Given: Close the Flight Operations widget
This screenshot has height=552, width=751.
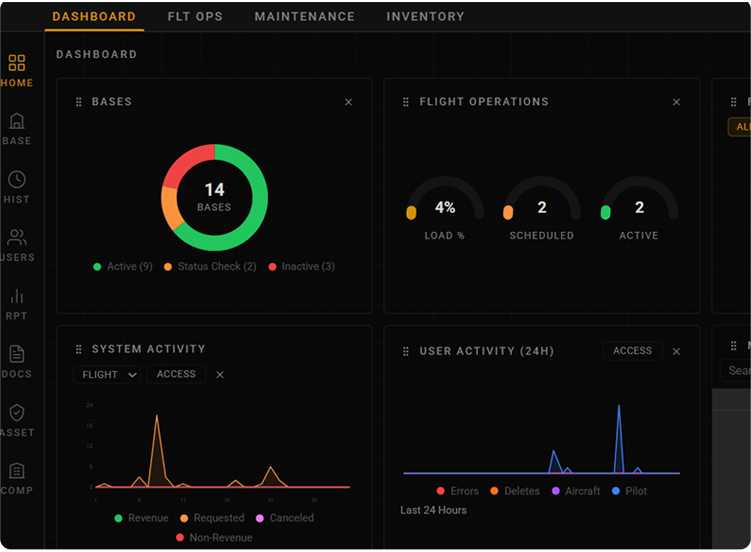Looking at the screenshot, I should click(x=676, y=102).
